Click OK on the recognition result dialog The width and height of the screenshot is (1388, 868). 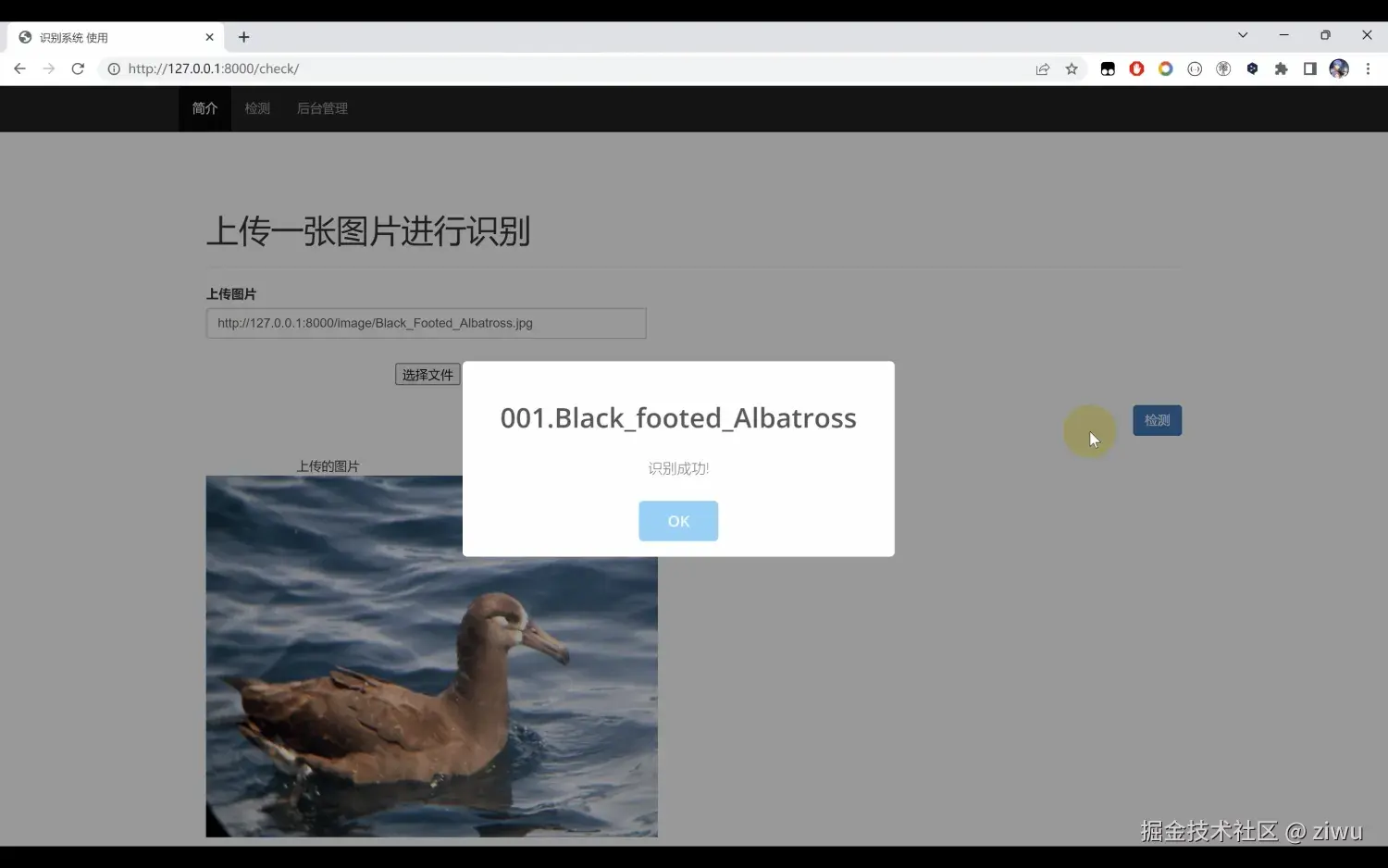pyautogui.click(x=678, y=521)
